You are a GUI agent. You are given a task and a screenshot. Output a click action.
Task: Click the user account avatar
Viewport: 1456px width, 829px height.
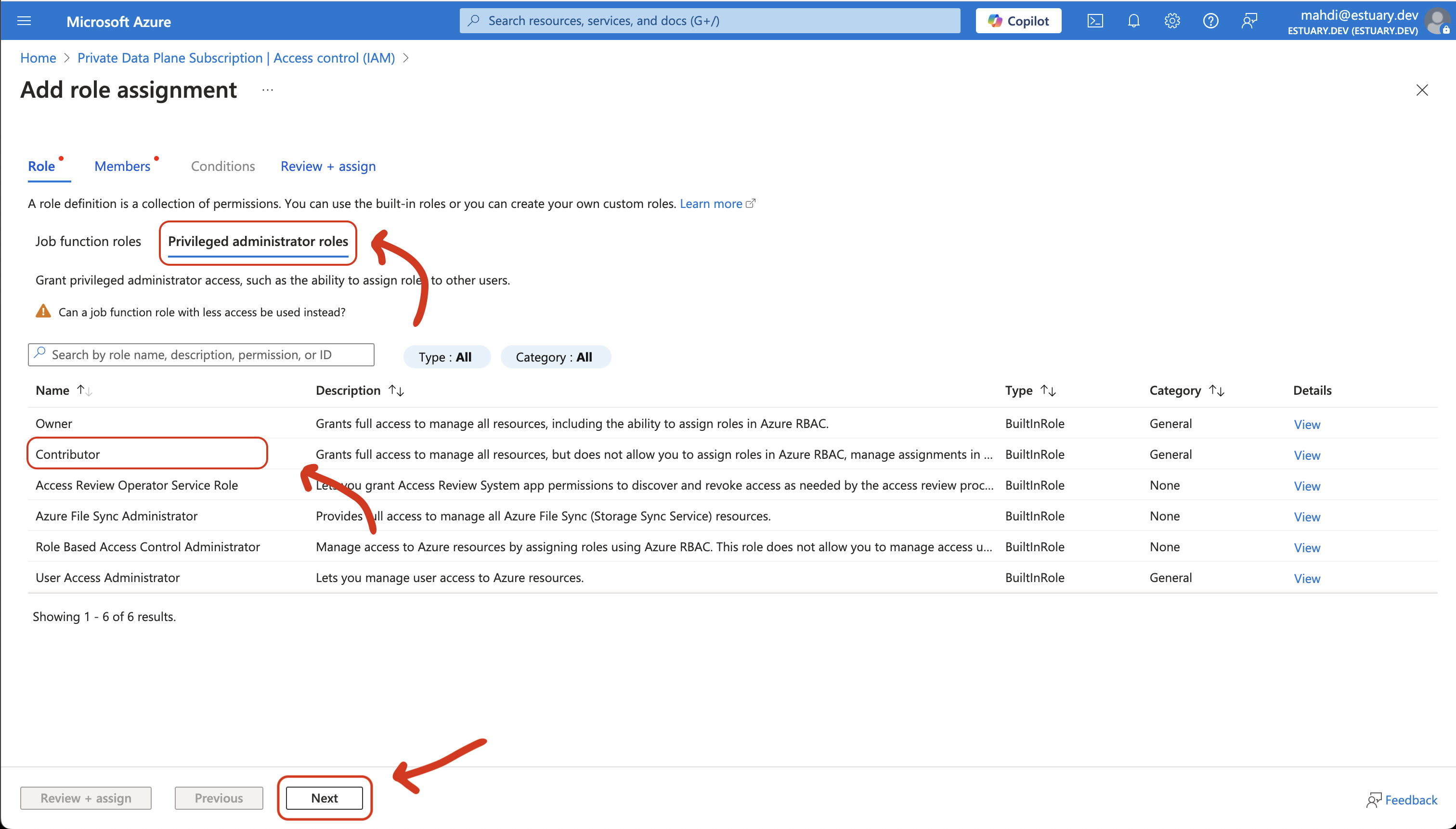(x=1437, y=21)
